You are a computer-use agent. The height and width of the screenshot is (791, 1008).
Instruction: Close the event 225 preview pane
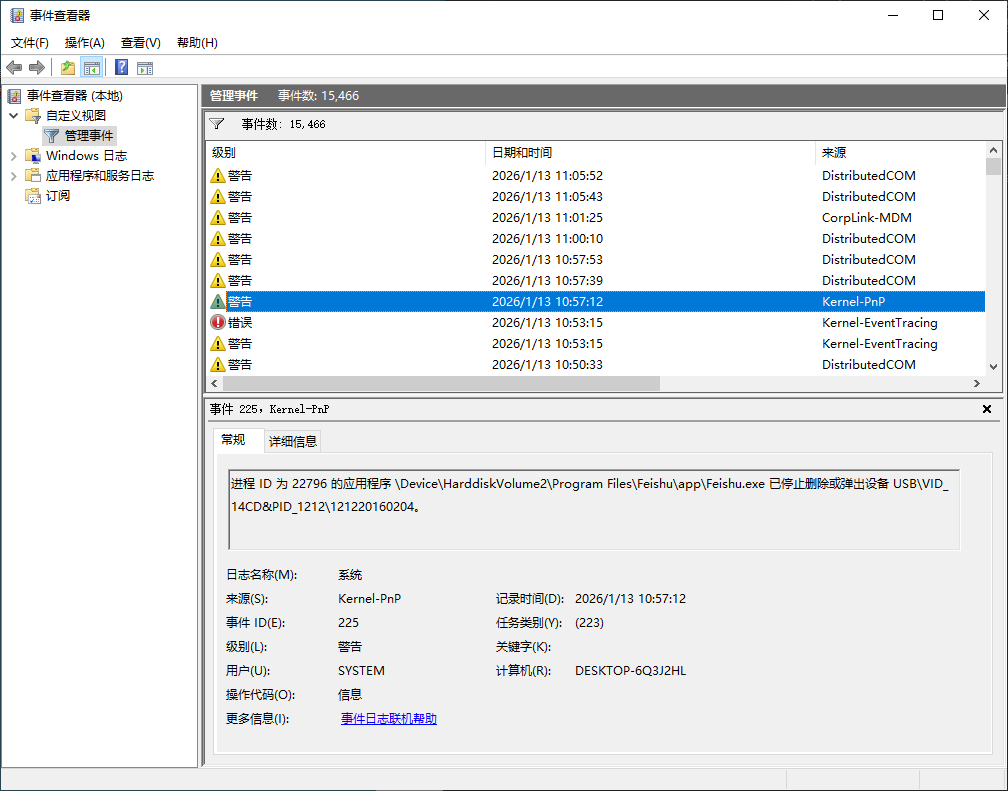click(987, 409)
